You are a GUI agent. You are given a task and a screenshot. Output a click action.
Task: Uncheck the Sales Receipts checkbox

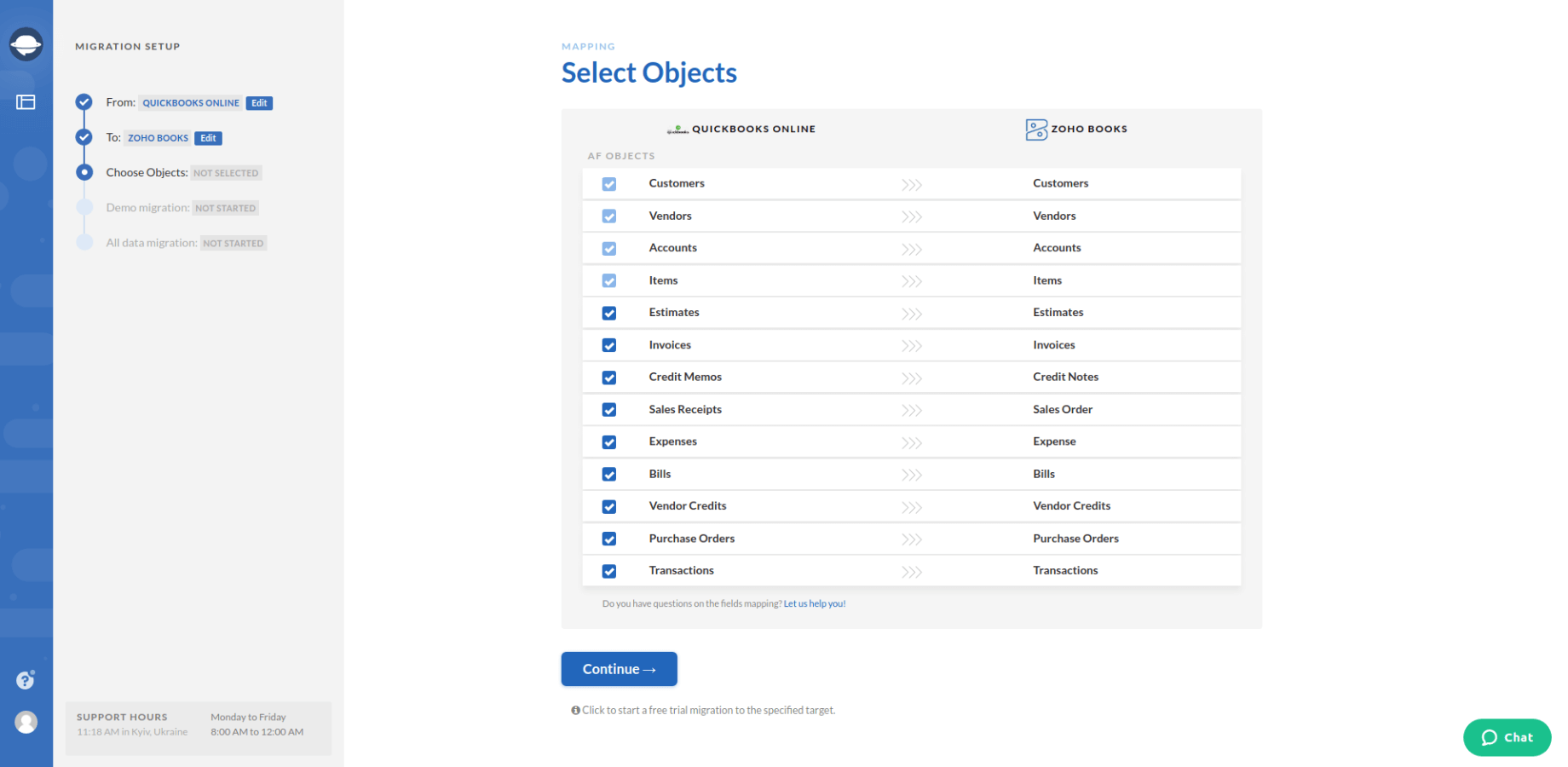coord(609,410)
